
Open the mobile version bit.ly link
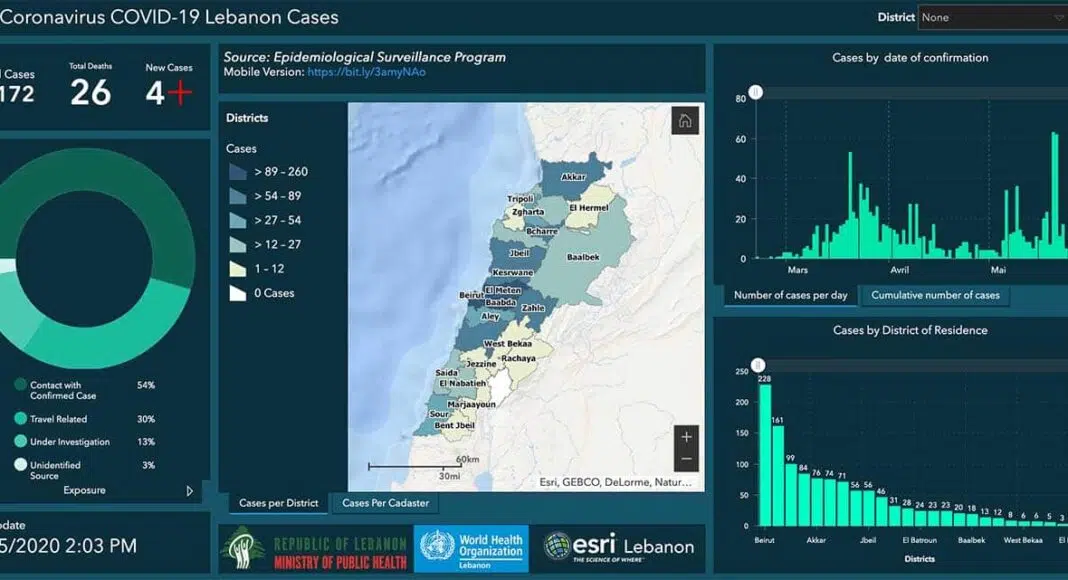[366, 72]
